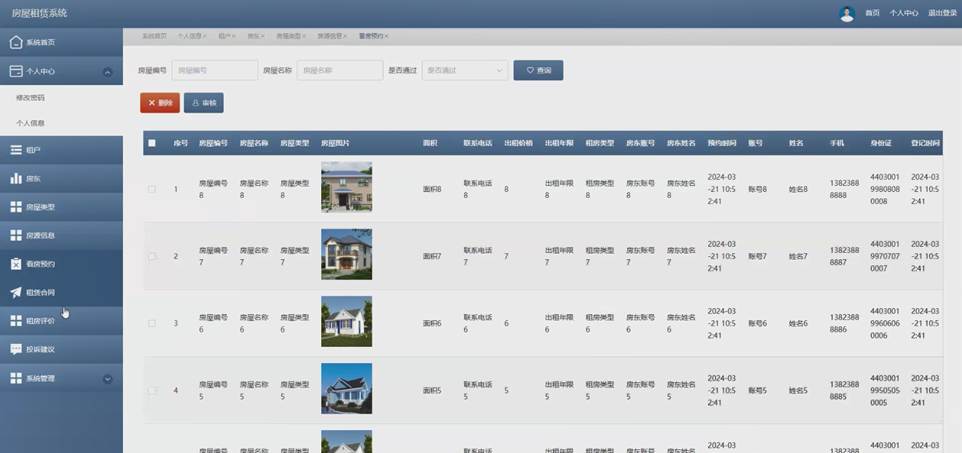Click the 房东 bar chart icon in sidebar
962x453 pixels.
click(x=16, y=178)
